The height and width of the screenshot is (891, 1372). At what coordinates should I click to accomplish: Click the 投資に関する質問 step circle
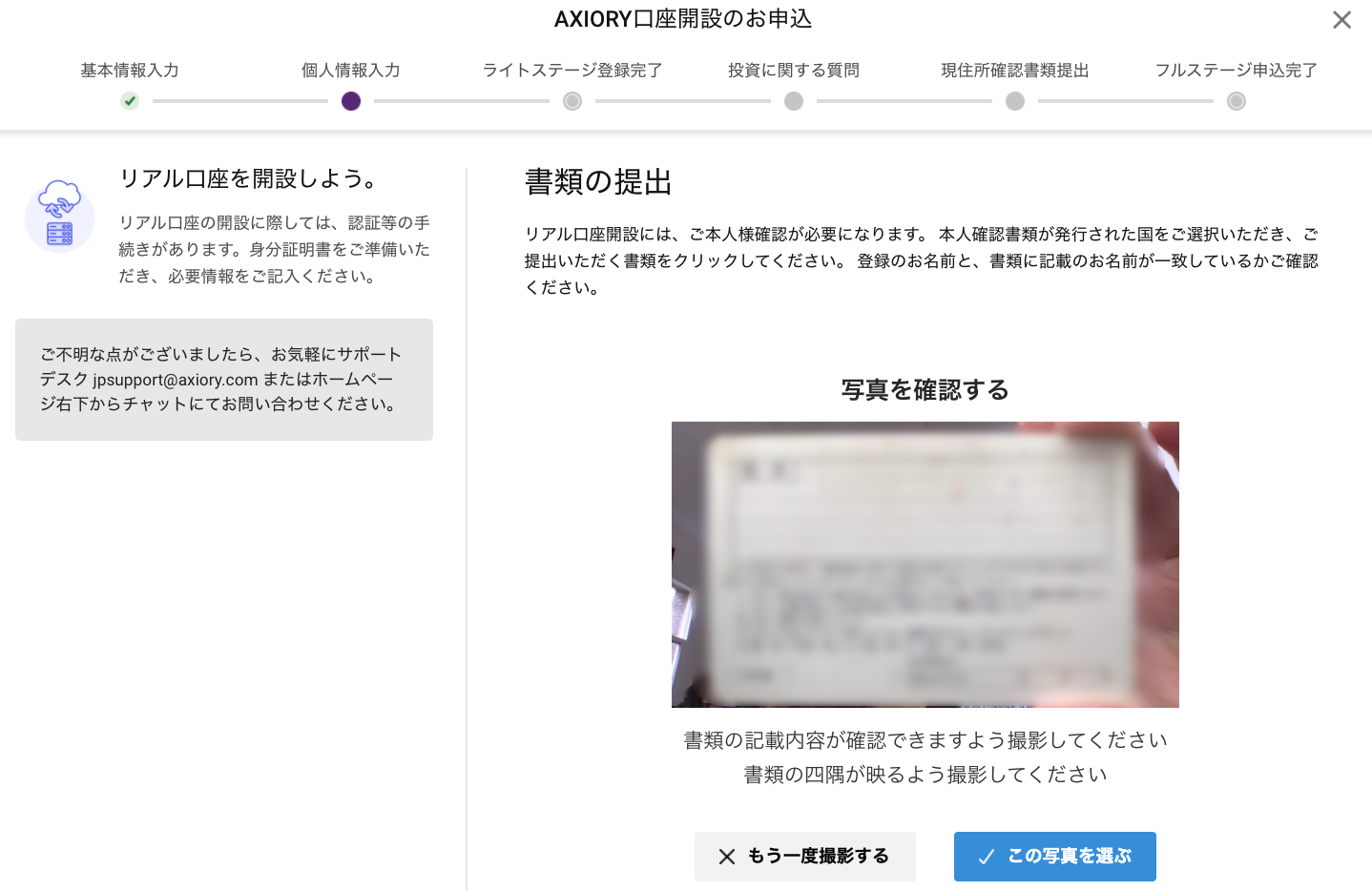[x=794, y=101]
